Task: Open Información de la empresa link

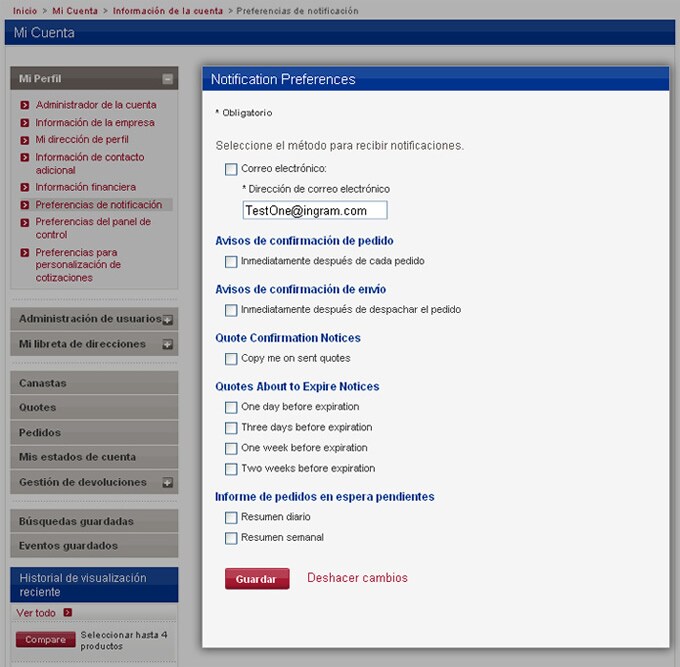Action: (95, 123)
